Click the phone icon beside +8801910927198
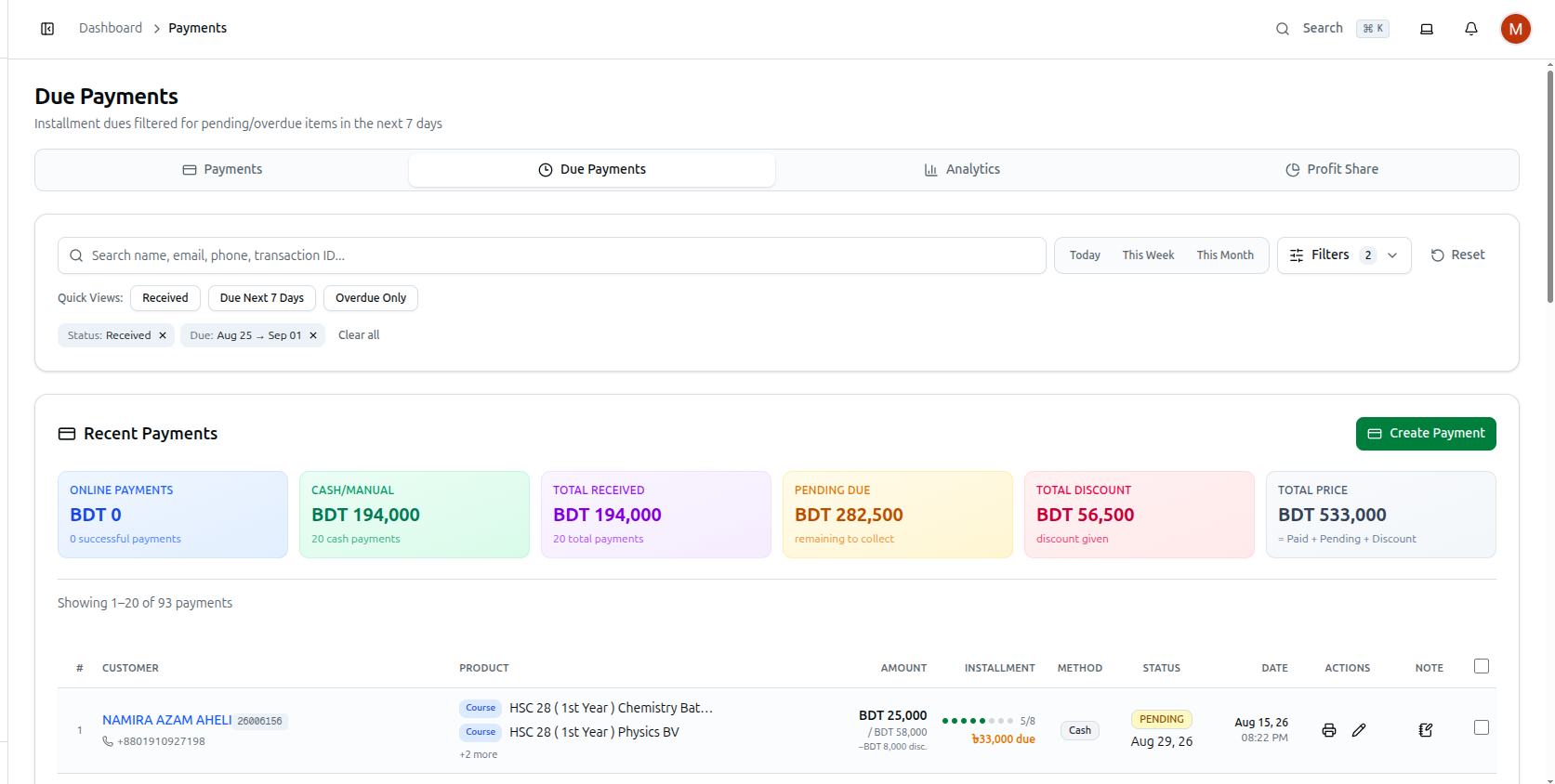The image size is (1555, 784). (108, 741)
